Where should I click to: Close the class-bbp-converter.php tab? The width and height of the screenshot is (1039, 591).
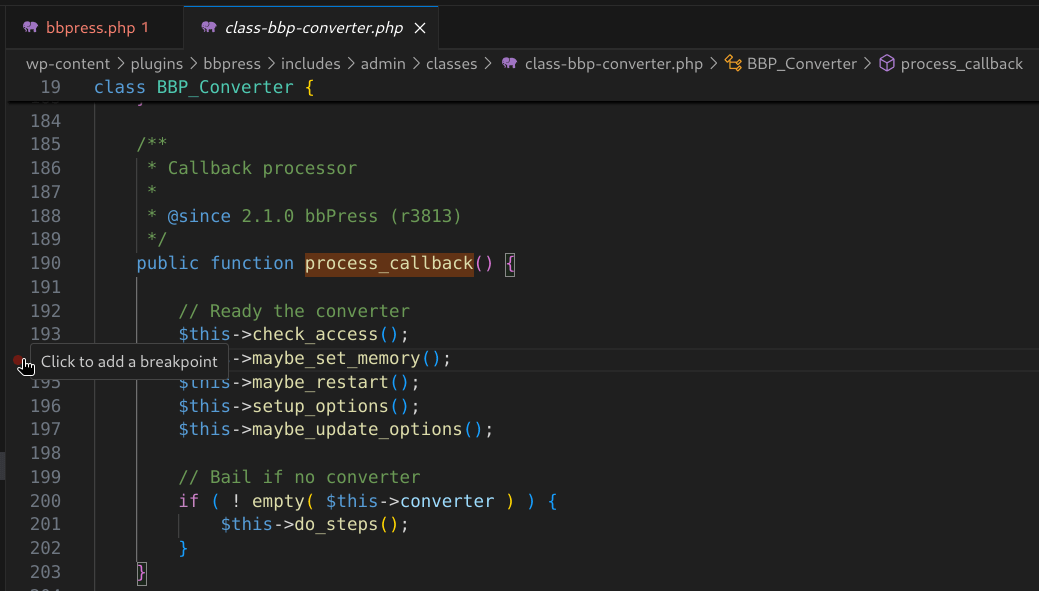point(422,28)
